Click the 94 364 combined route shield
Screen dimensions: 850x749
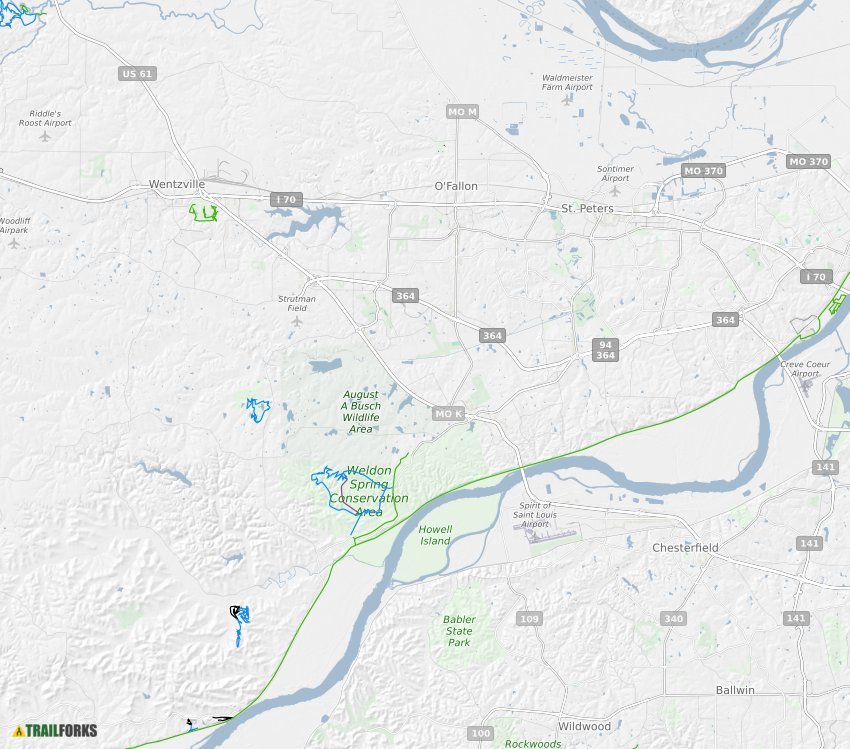click(x=606, y=350)
